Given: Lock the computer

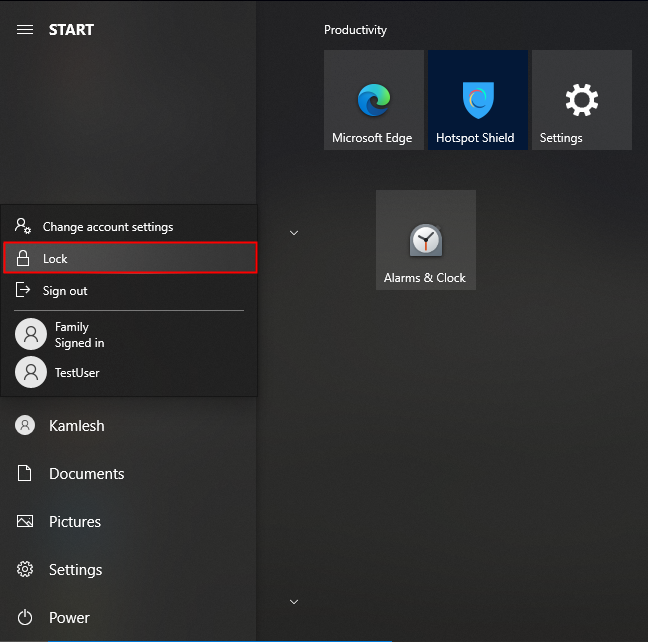Looking at the screenshot, I should [x=130, y=258].
